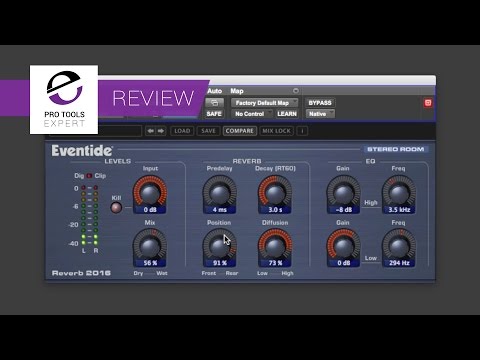
Task: Enable automation SAFE
Action: point(214,114)
